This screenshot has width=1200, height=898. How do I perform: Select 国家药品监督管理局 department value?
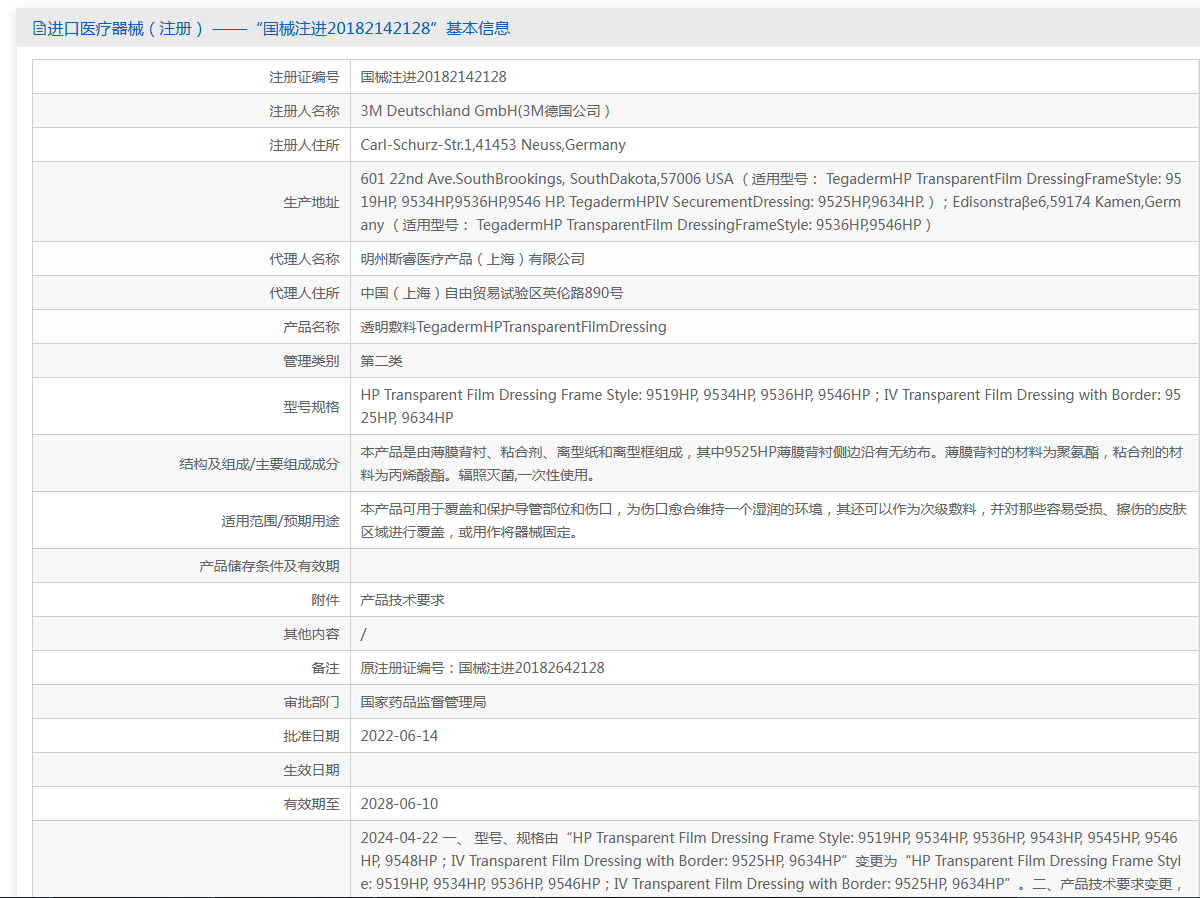click(x=423, y=702)
